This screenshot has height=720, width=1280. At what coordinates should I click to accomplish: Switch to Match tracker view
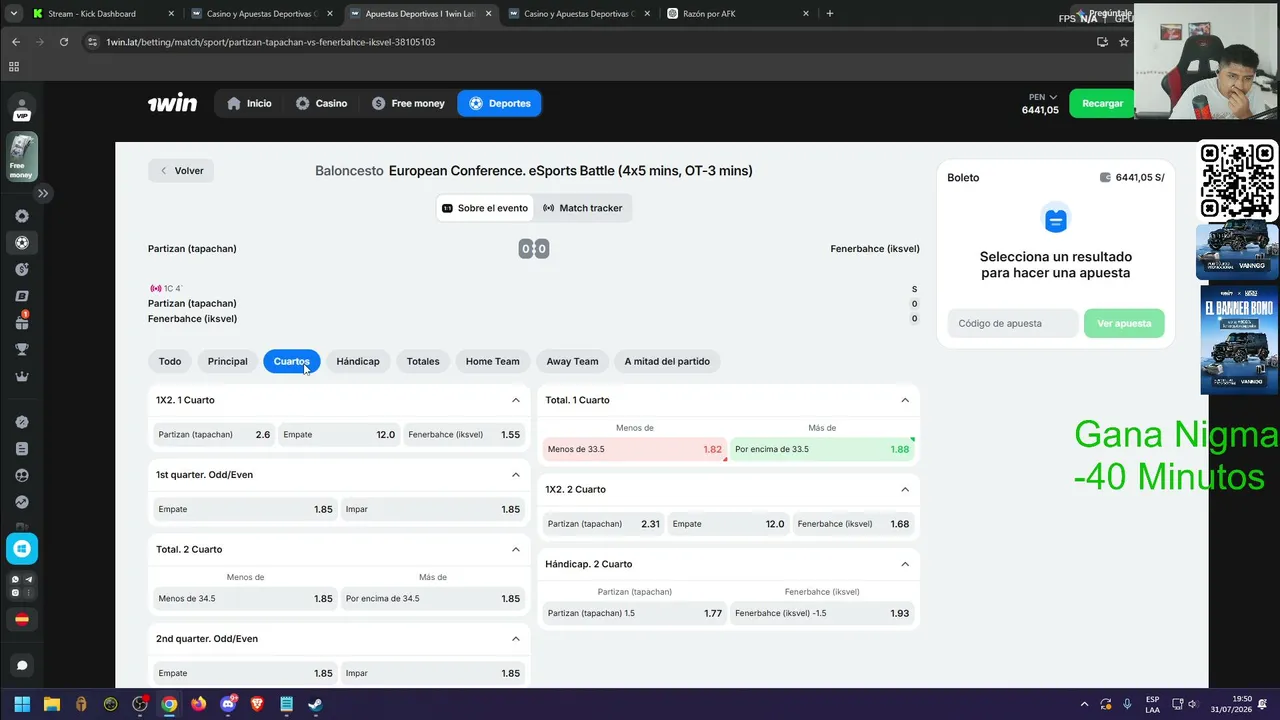583,208
